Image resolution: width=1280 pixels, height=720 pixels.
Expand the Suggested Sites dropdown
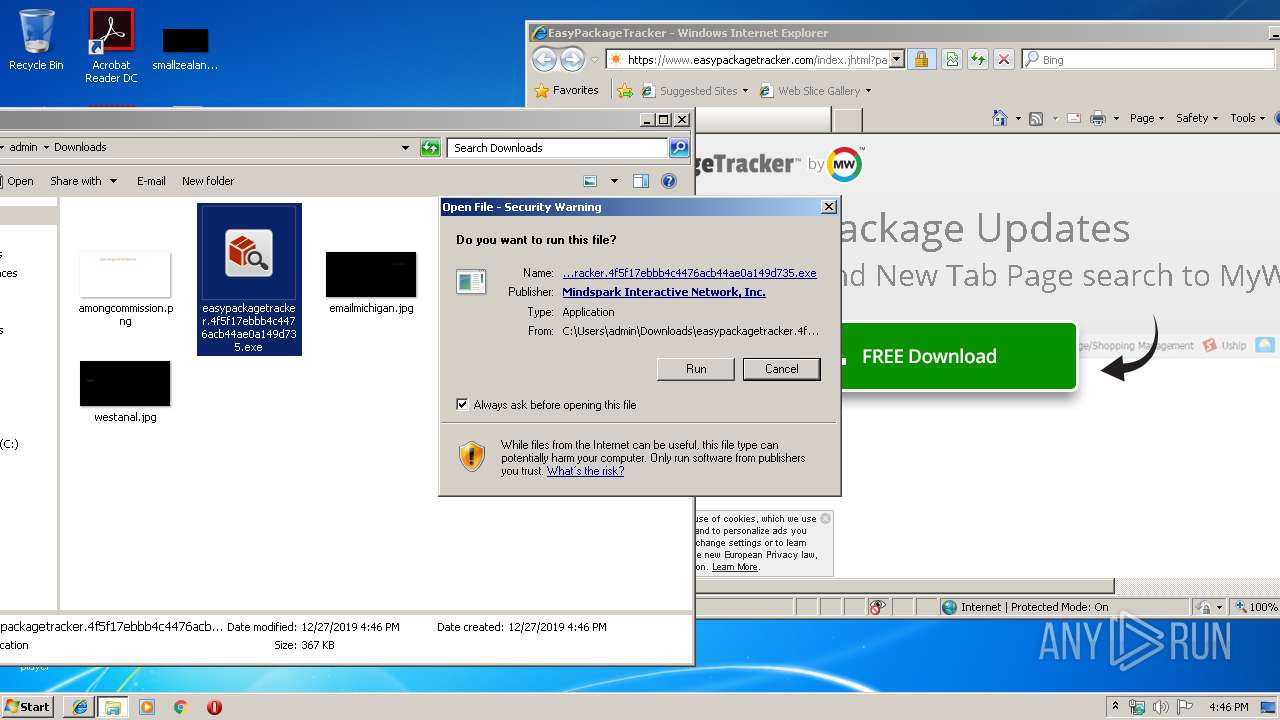point(745,91)
